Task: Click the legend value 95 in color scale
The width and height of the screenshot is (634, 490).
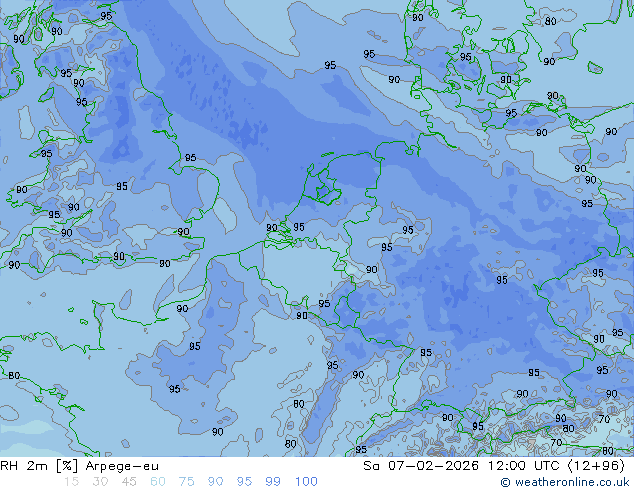Action: tap(244, 482)
